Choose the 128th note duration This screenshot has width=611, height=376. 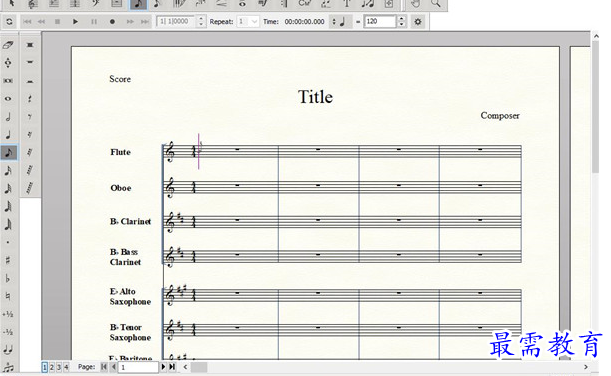[8, 224]
